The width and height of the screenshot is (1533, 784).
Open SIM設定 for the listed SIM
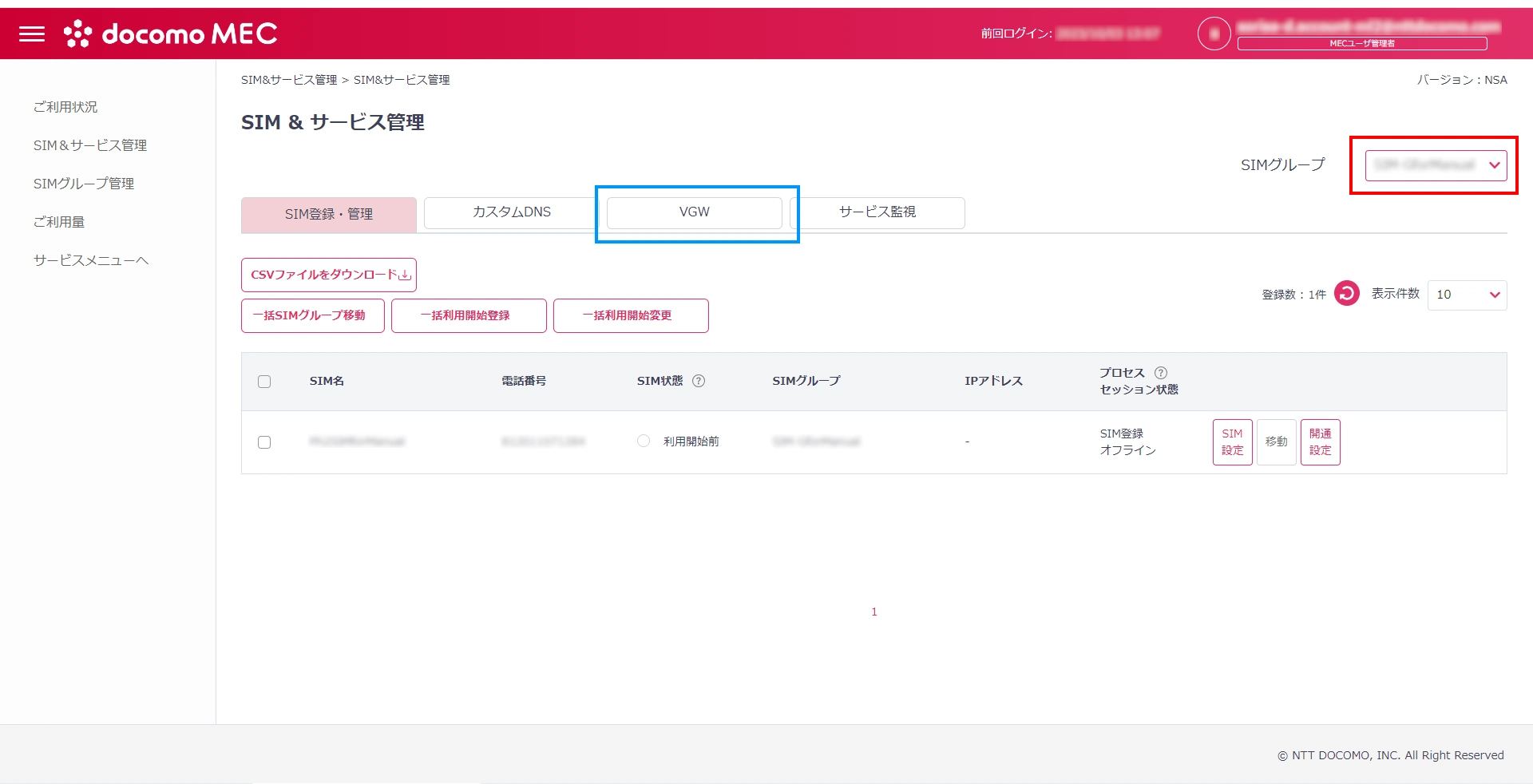click(1232, 442)
